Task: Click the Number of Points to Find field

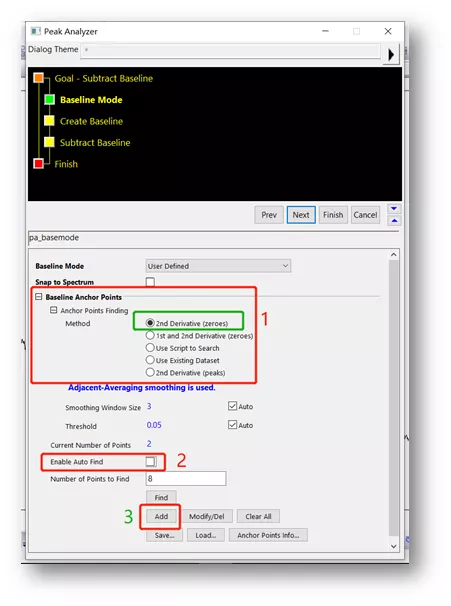Action: [186, 478]
